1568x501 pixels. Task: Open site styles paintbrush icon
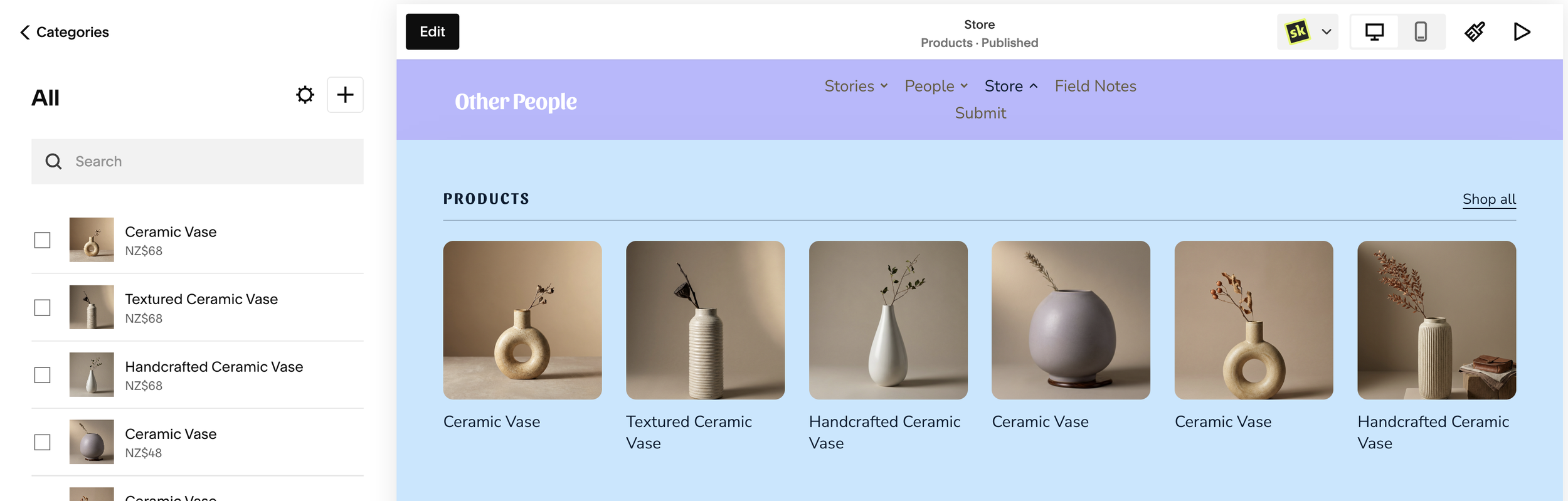coord(1475,32)
